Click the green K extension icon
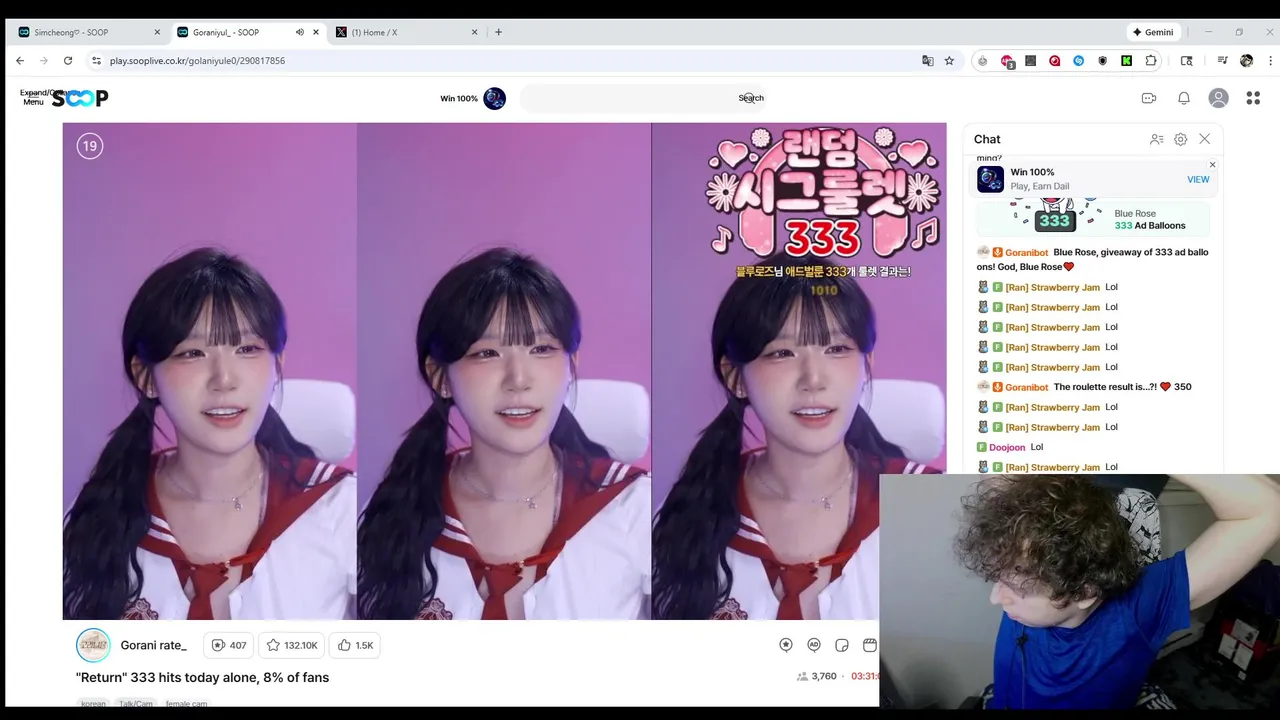1280x720 pixels. click(x=1126, y=61)
